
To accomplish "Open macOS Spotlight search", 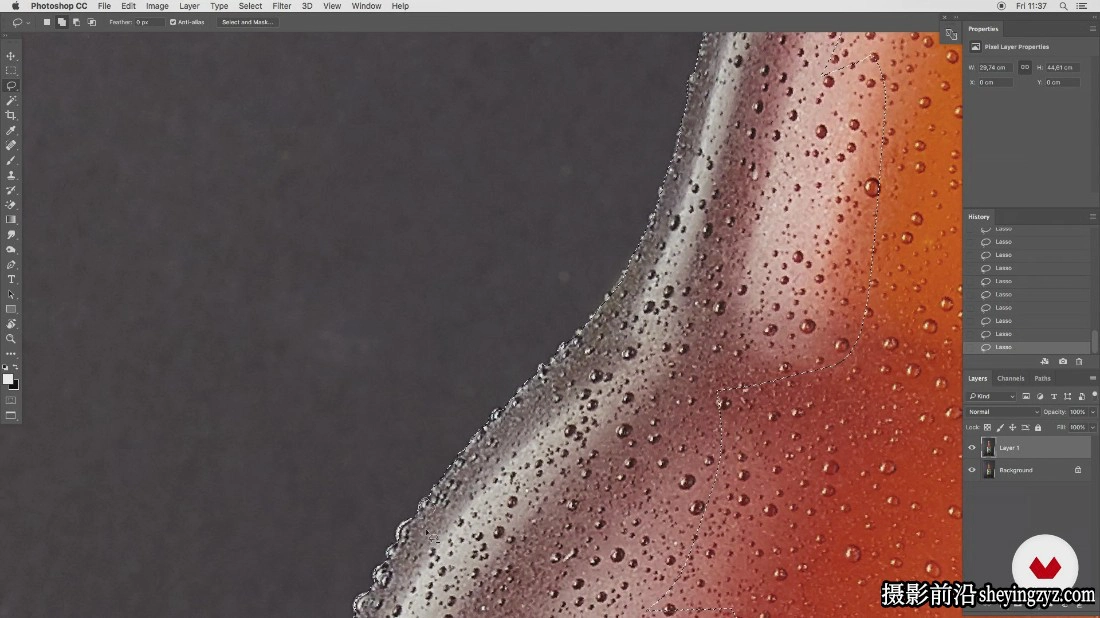I will 1064,6.
